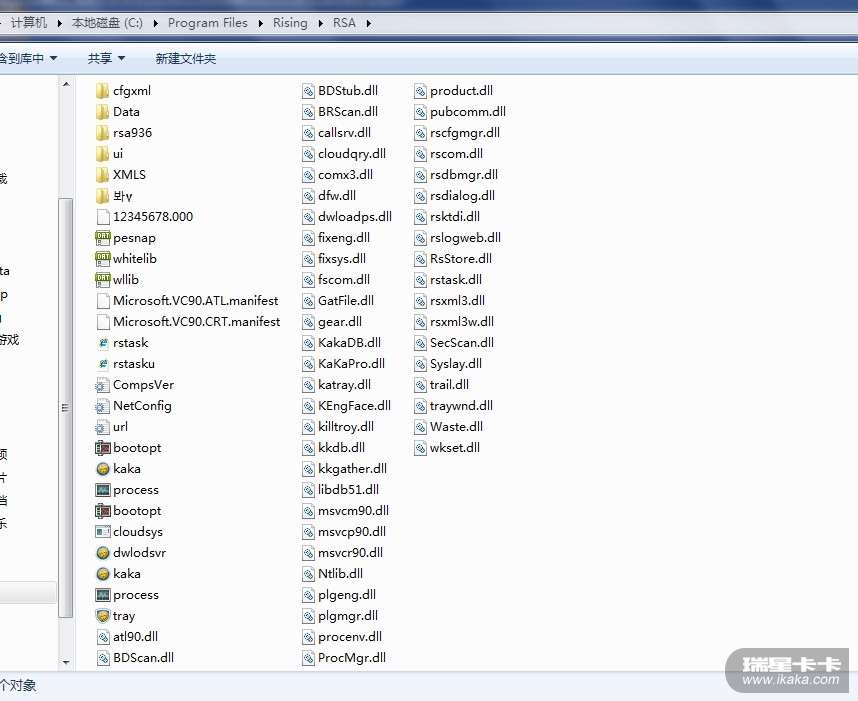Select the BDScan.dll file icon
Screen dimensions: 858x701
point(103,658)
